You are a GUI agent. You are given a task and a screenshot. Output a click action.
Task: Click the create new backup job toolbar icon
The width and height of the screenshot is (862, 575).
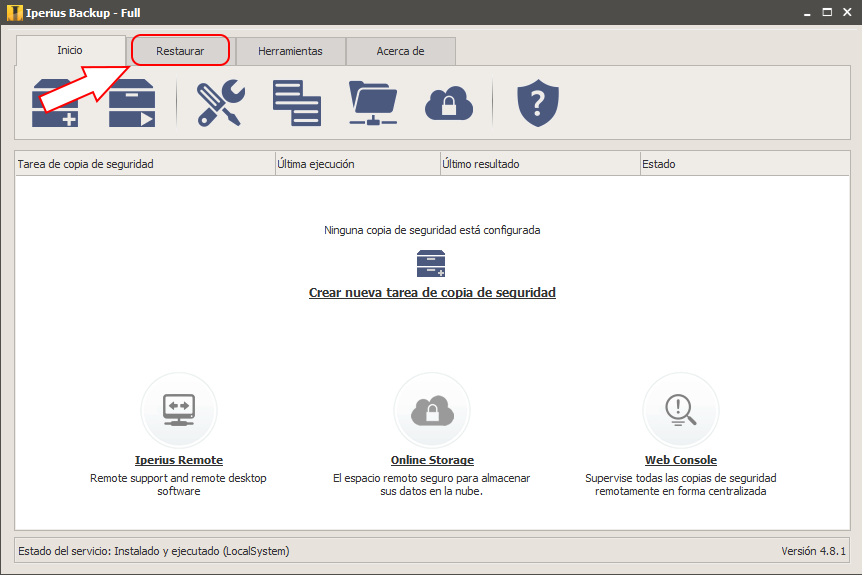click(55, 103)
